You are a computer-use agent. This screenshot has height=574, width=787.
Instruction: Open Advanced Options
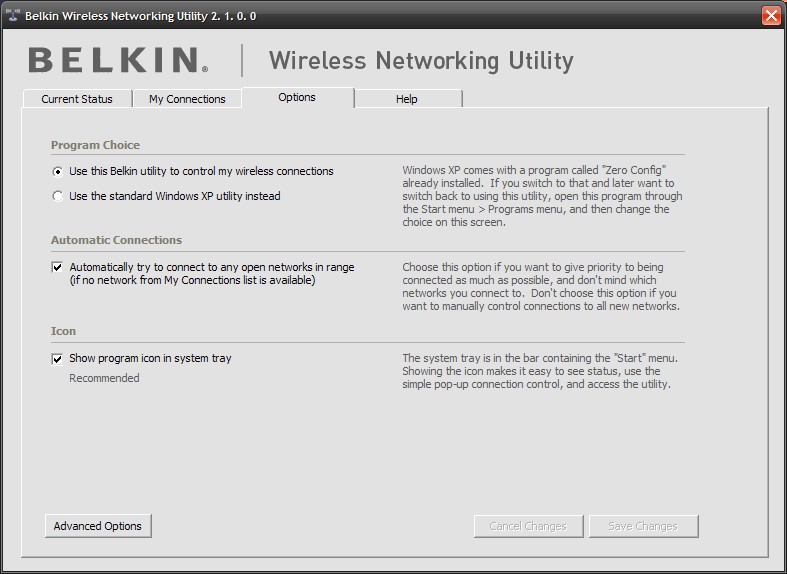[98, 526]
